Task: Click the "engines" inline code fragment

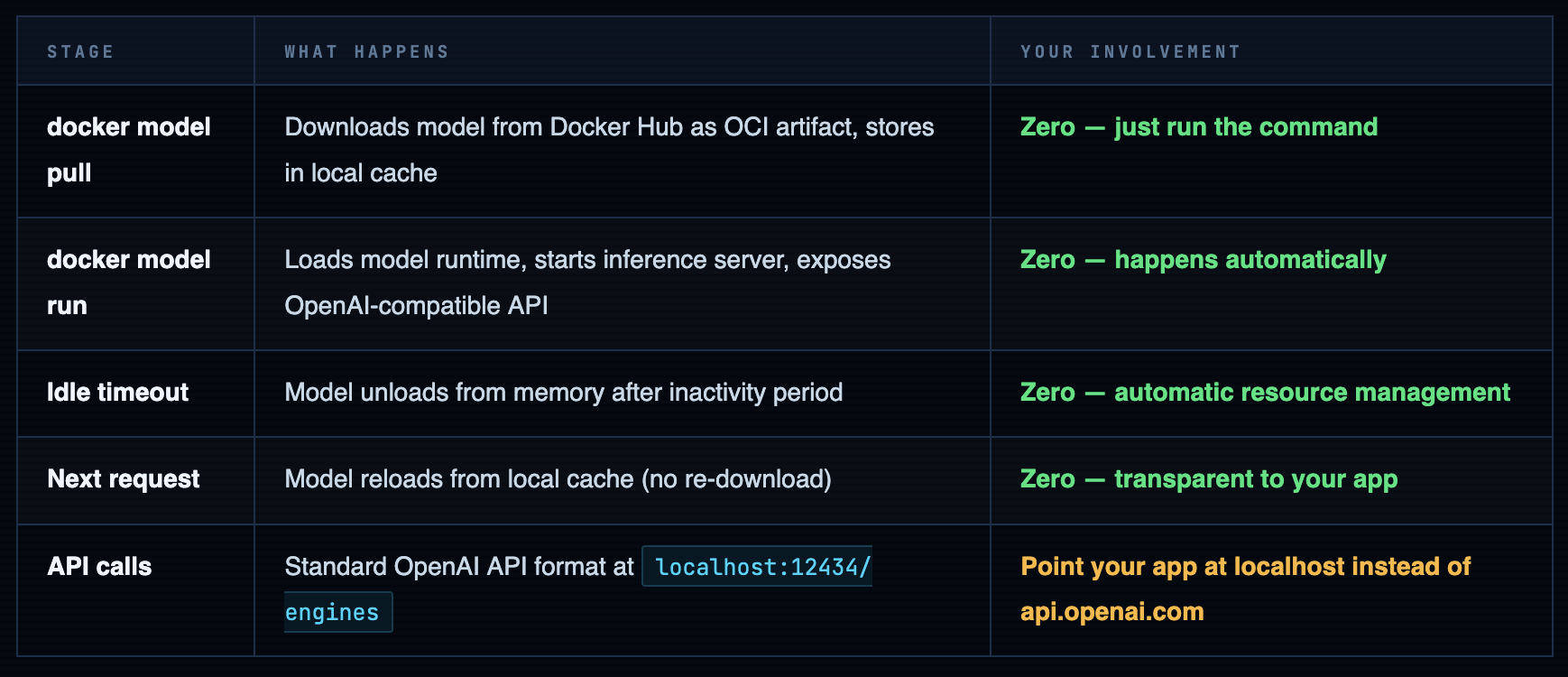Action: coord(333,613)
